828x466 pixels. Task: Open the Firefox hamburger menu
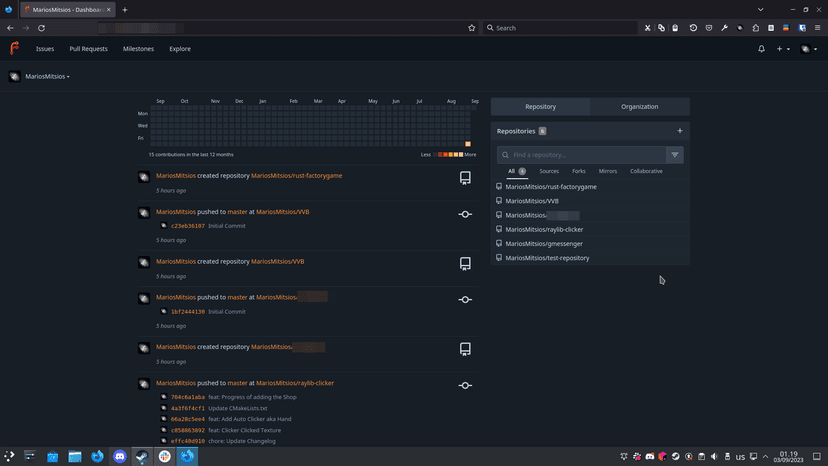818,28
